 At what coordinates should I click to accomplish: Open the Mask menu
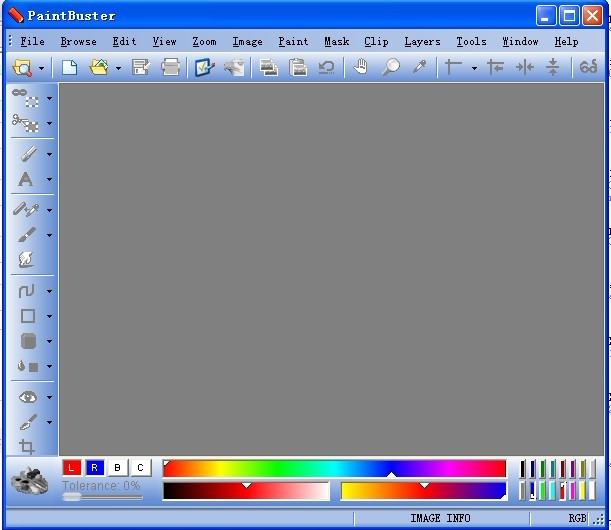point(337,41)
